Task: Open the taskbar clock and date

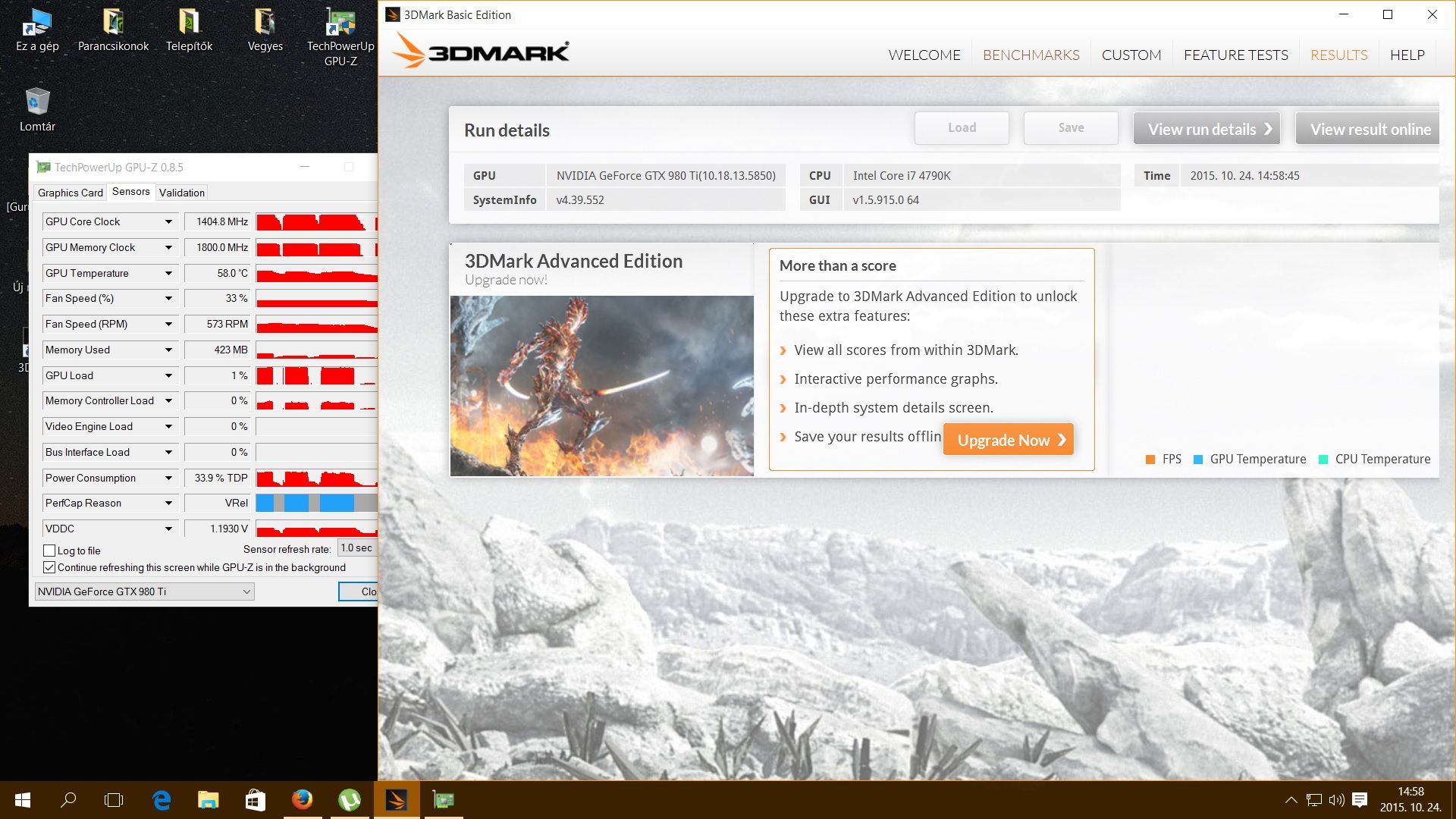Action: pyautogui.click(x=1410, y=800)
